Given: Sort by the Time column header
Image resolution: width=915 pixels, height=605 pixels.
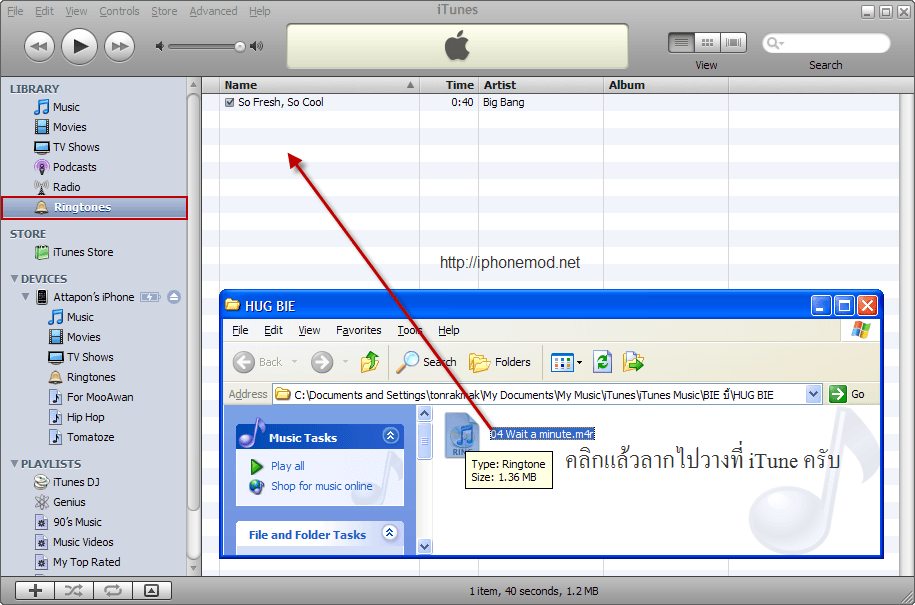Looking at the screenshot, I should (449, 85).
